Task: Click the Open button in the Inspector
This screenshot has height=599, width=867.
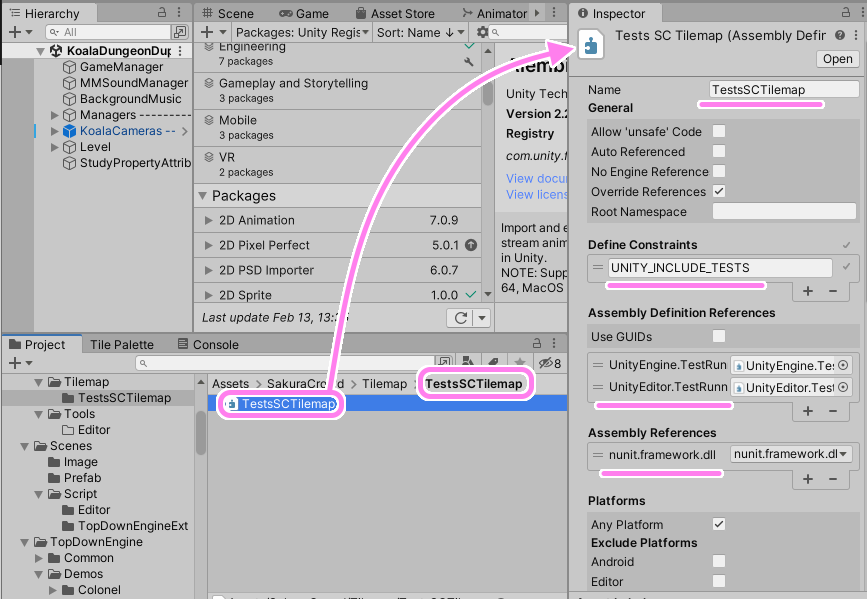Action: [x=837, y=58]
